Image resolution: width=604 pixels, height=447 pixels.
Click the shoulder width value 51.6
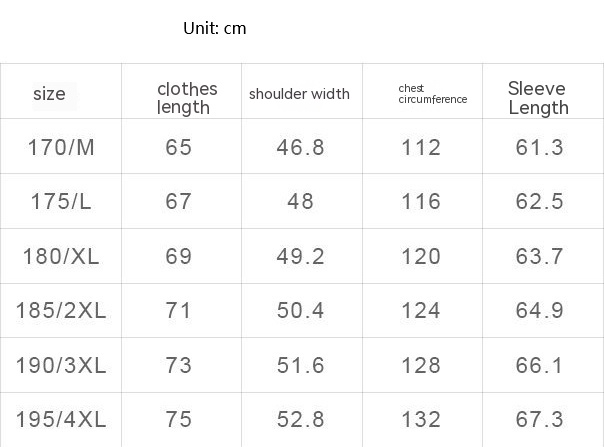(300, 365)
